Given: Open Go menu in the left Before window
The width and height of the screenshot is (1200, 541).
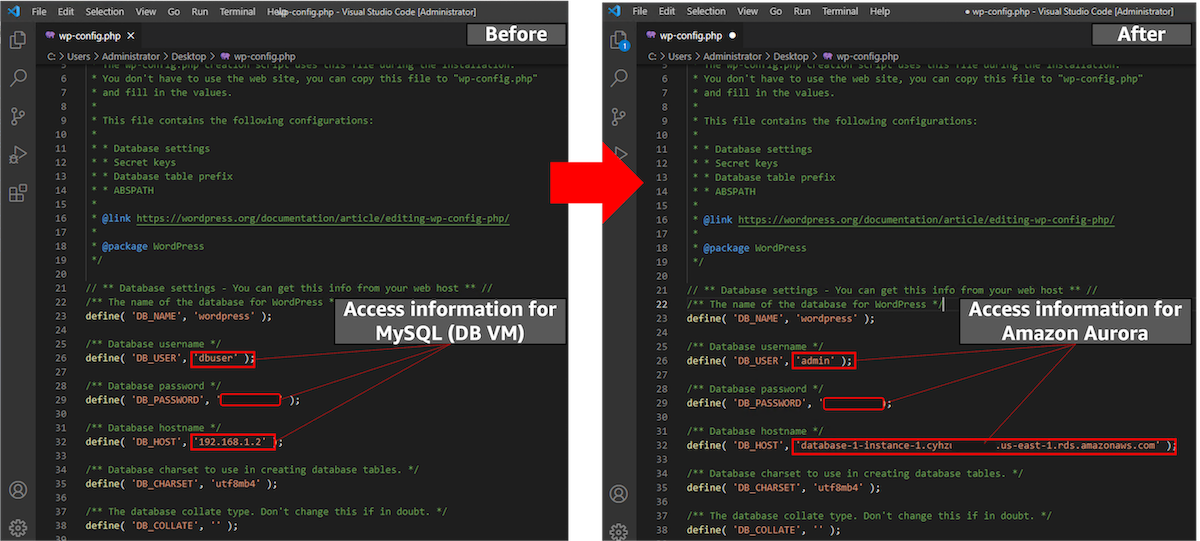Looking at the screenshot, I should coord(174,11).
